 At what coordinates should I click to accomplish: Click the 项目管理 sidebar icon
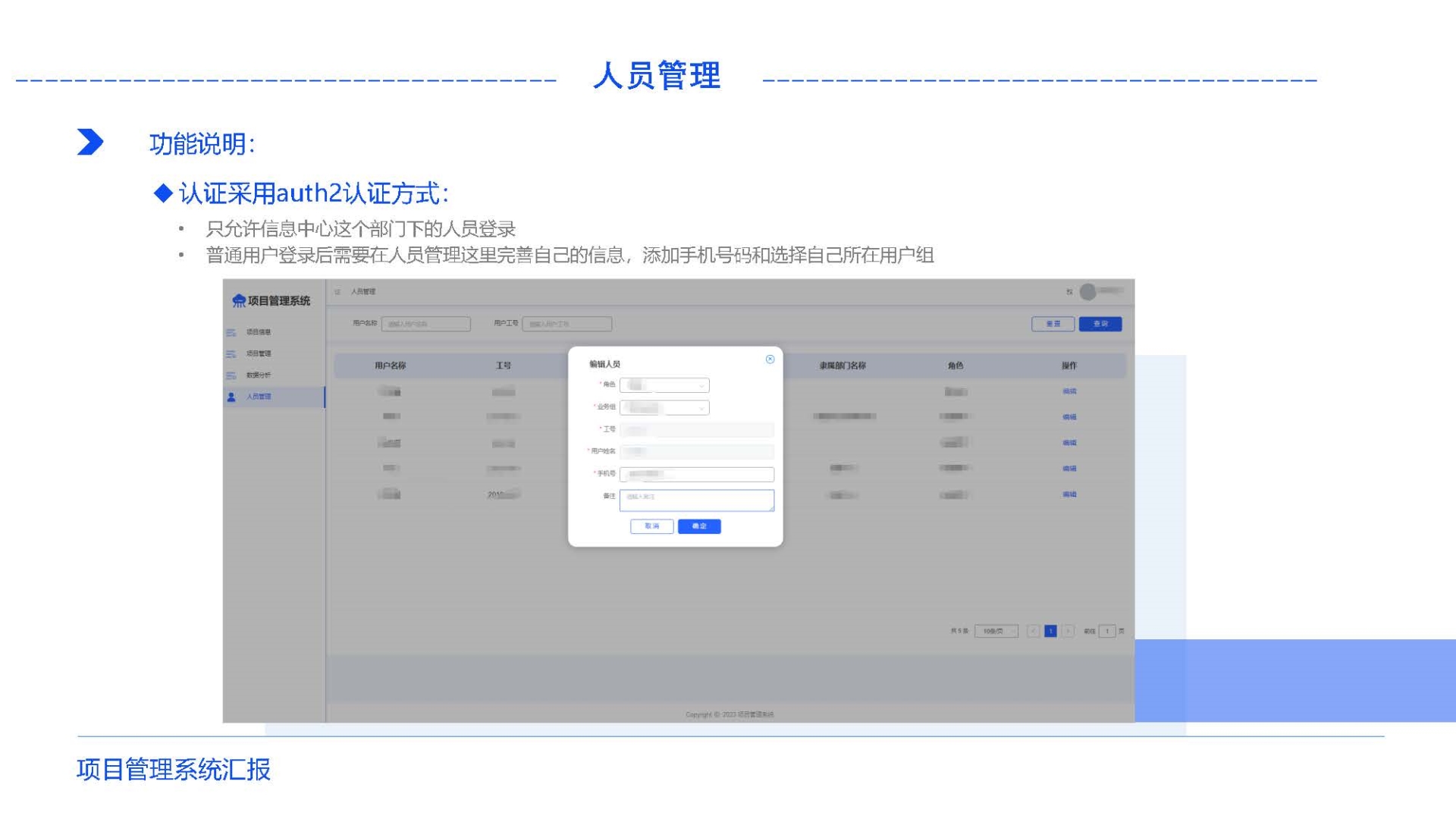click(231, 354)
